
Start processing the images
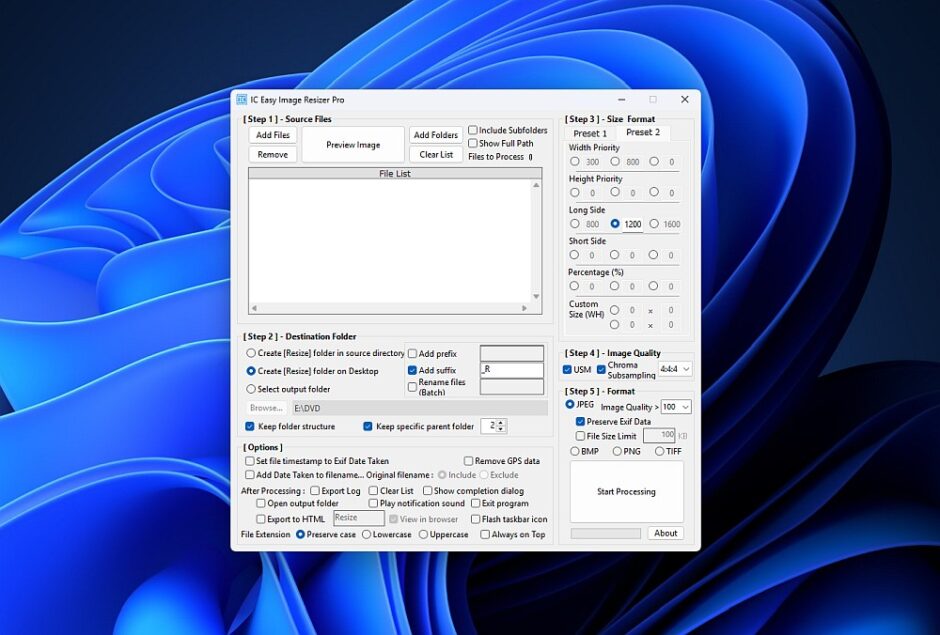coord(626,492)
